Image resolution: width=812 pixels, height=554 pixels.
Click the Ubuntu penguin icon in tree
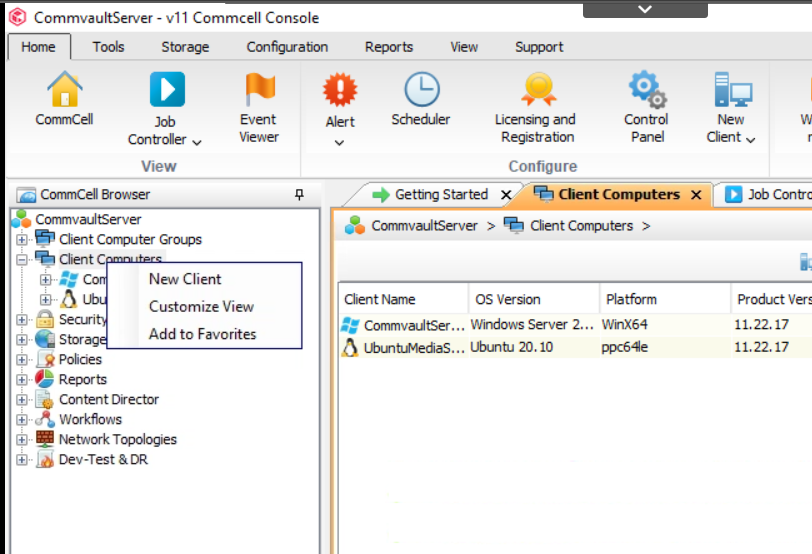tap(68, 299)
